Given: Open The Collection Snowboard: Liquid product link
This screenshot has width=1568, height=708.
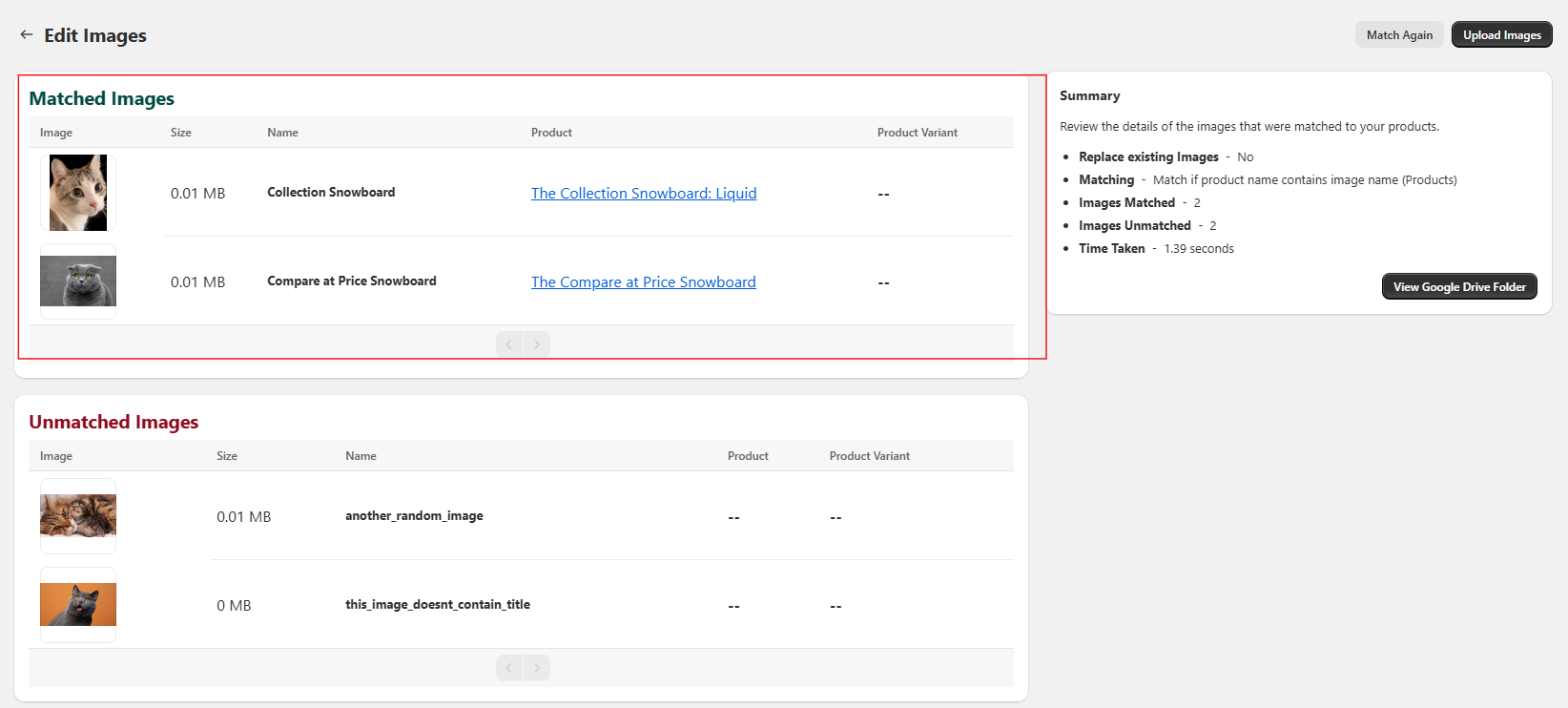Looking at the screenshot, I should [643, 193].
